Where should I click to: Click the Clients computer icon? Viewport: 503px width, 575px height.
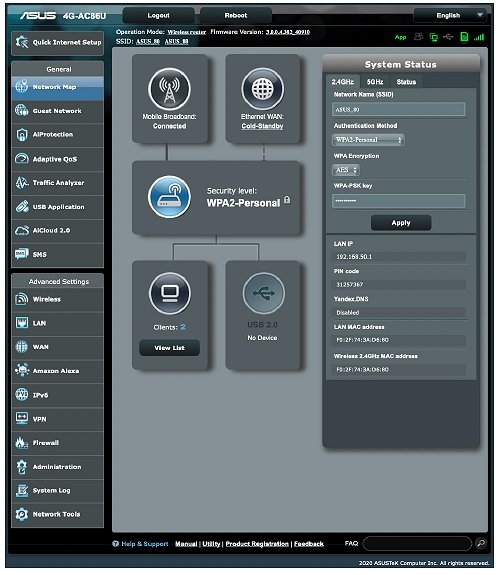pos(170,293)
